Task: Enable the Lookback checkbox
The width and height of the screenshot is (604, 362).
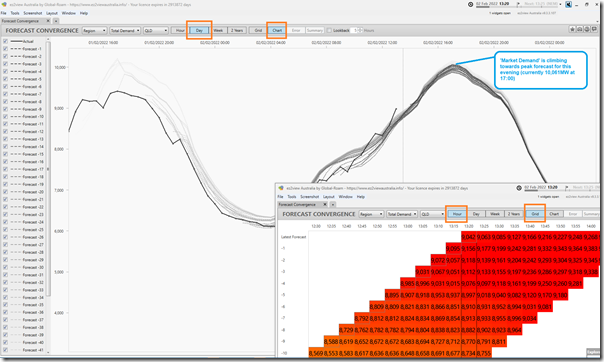Action: coord(329,30)
